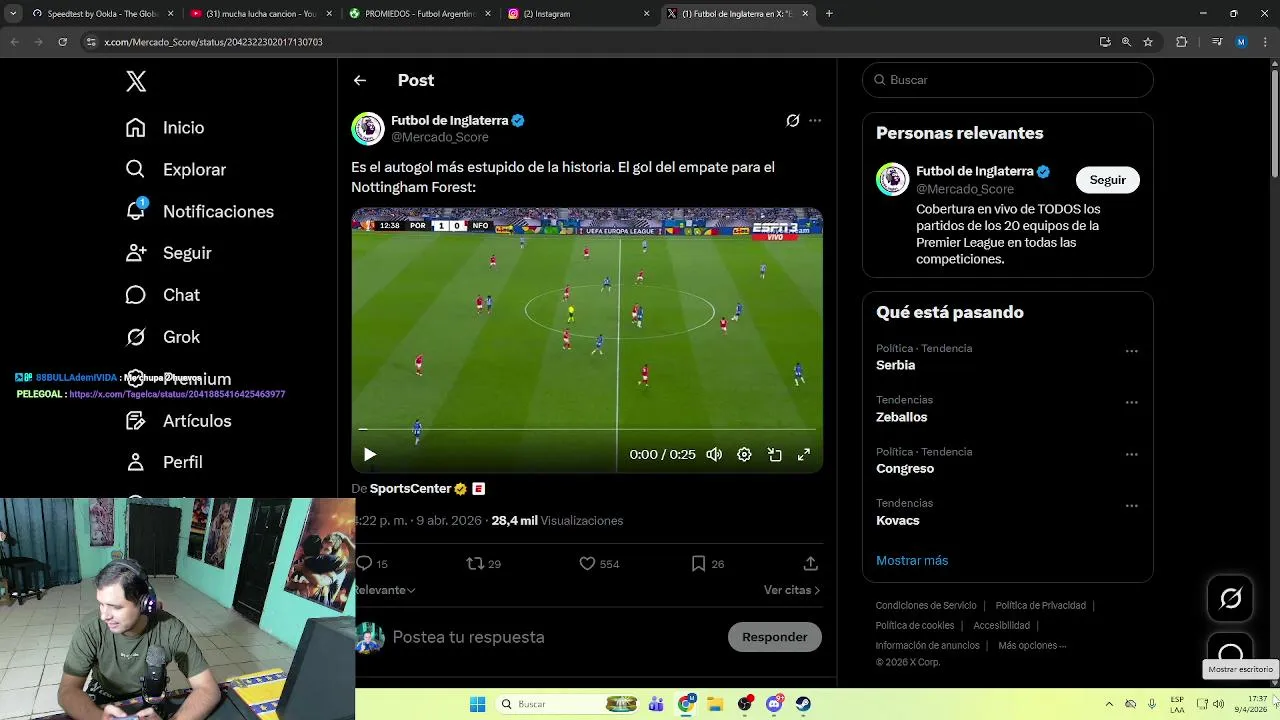Open options for Zeballos trend
Viewport: 1280px width, 720px height.
(1132, 402)
